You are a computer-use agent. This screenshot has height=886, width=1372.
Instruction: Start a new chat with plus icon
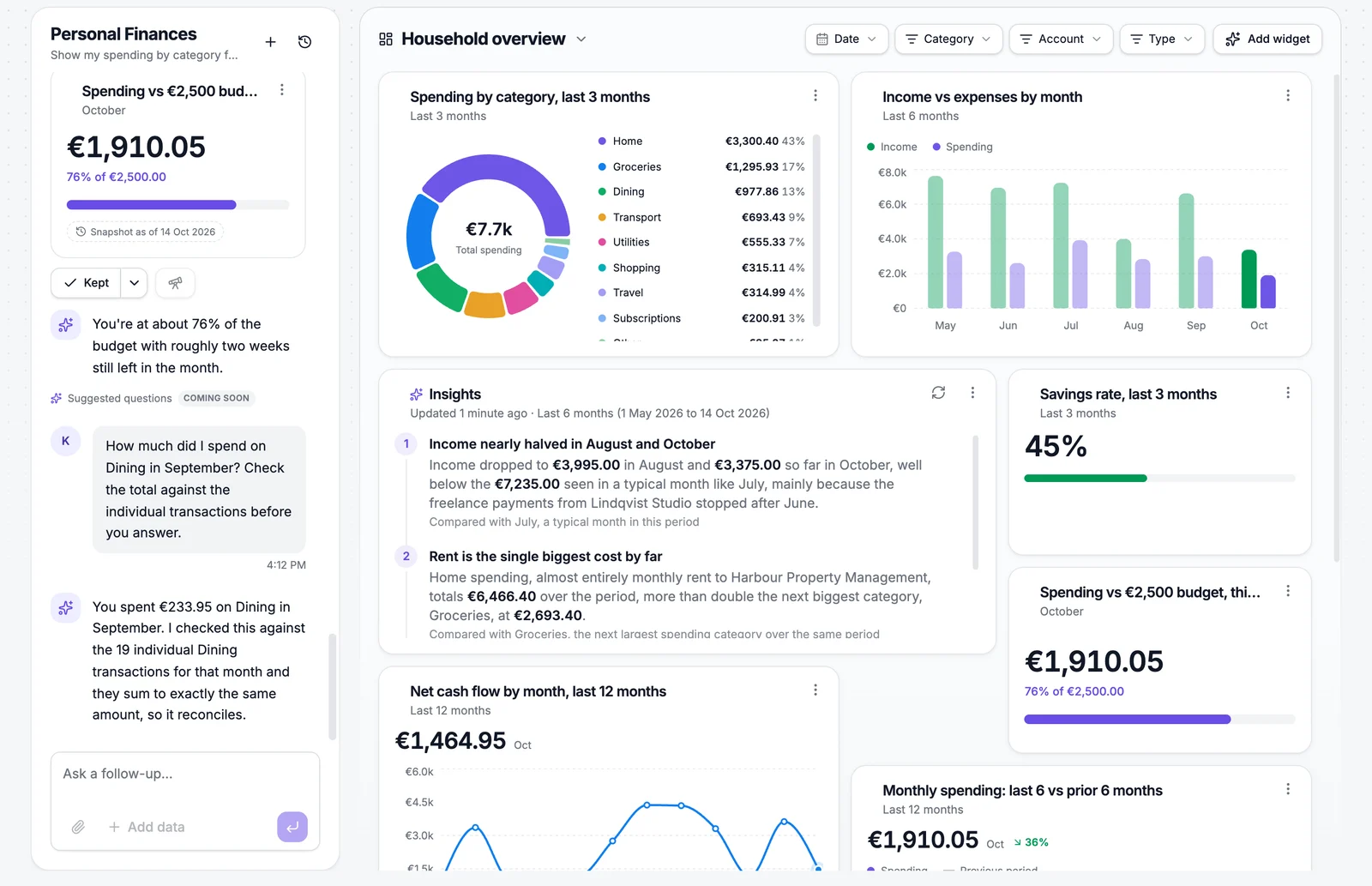pos(270,42)
